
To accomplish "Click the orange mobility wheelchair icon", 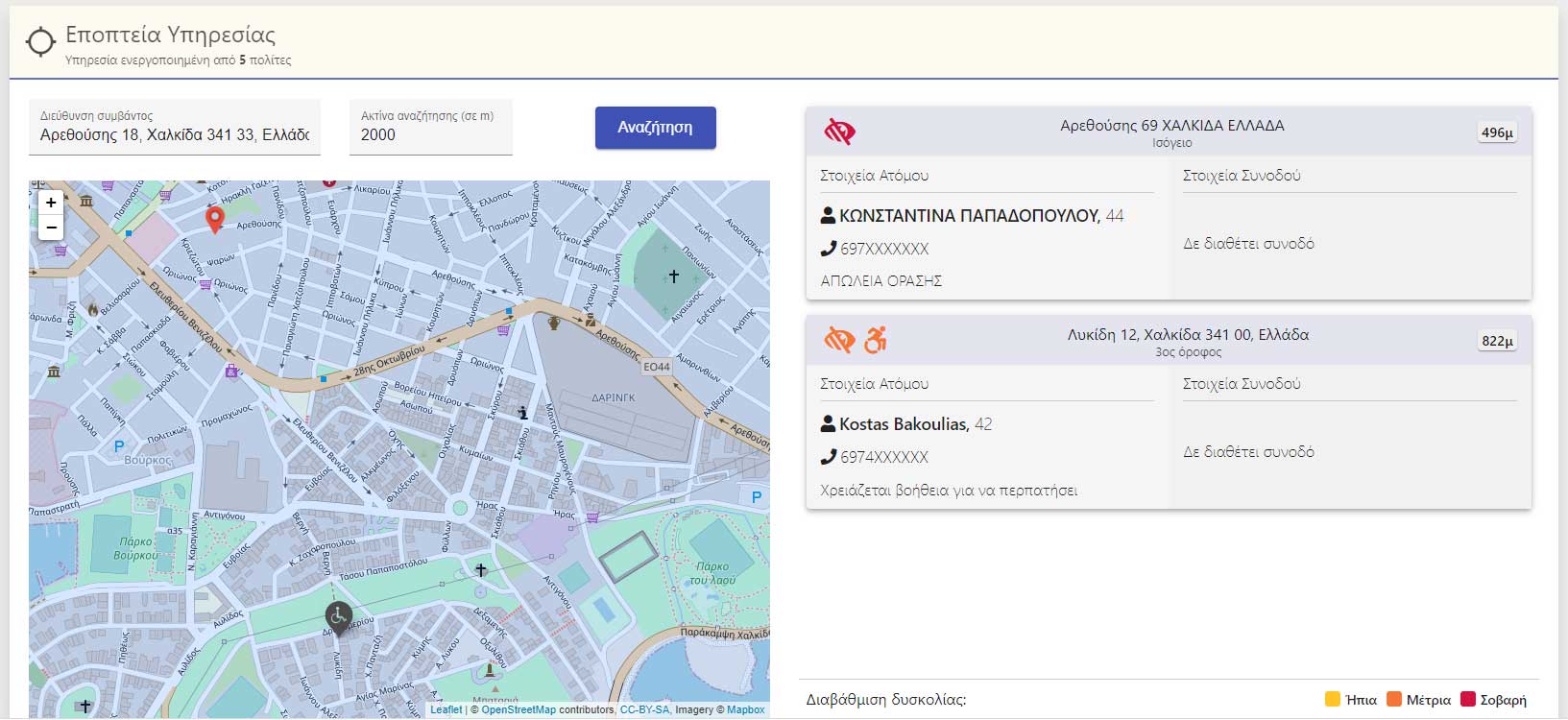I will [875, 340].
